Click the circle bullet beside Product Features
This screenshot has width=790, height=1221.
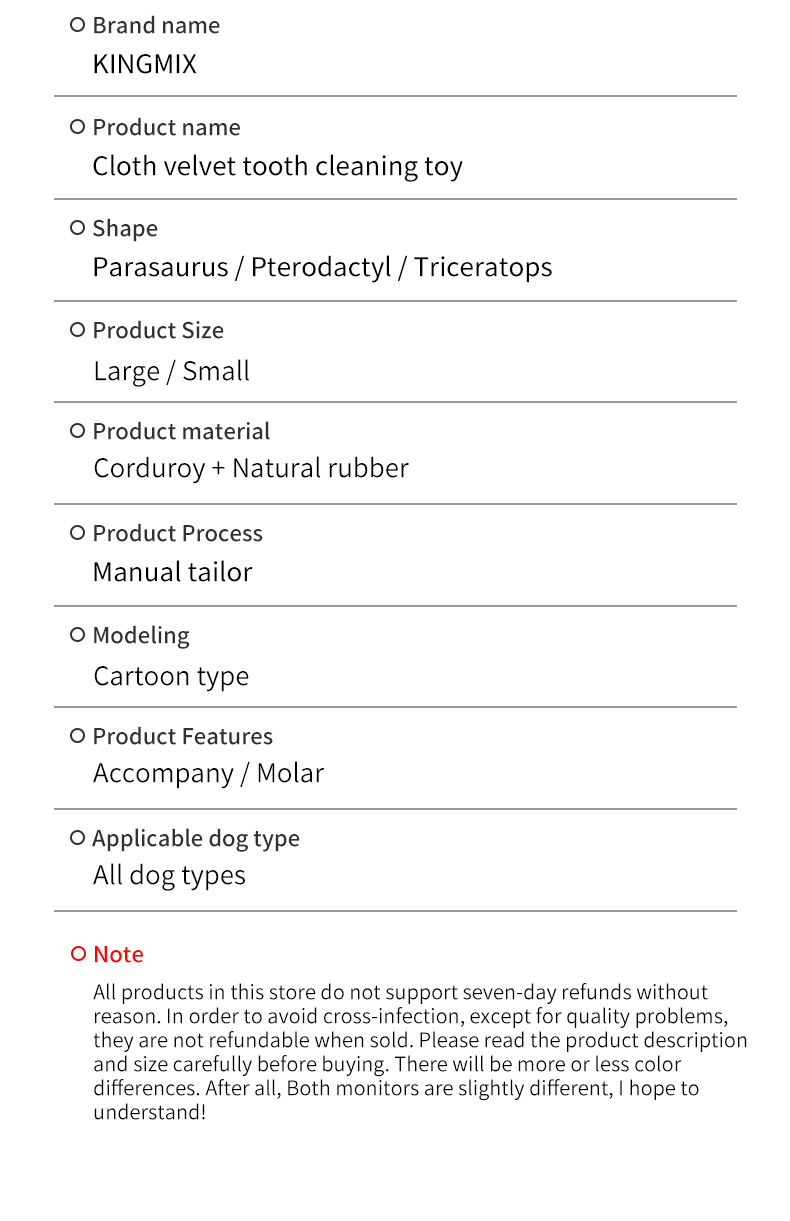78,736
